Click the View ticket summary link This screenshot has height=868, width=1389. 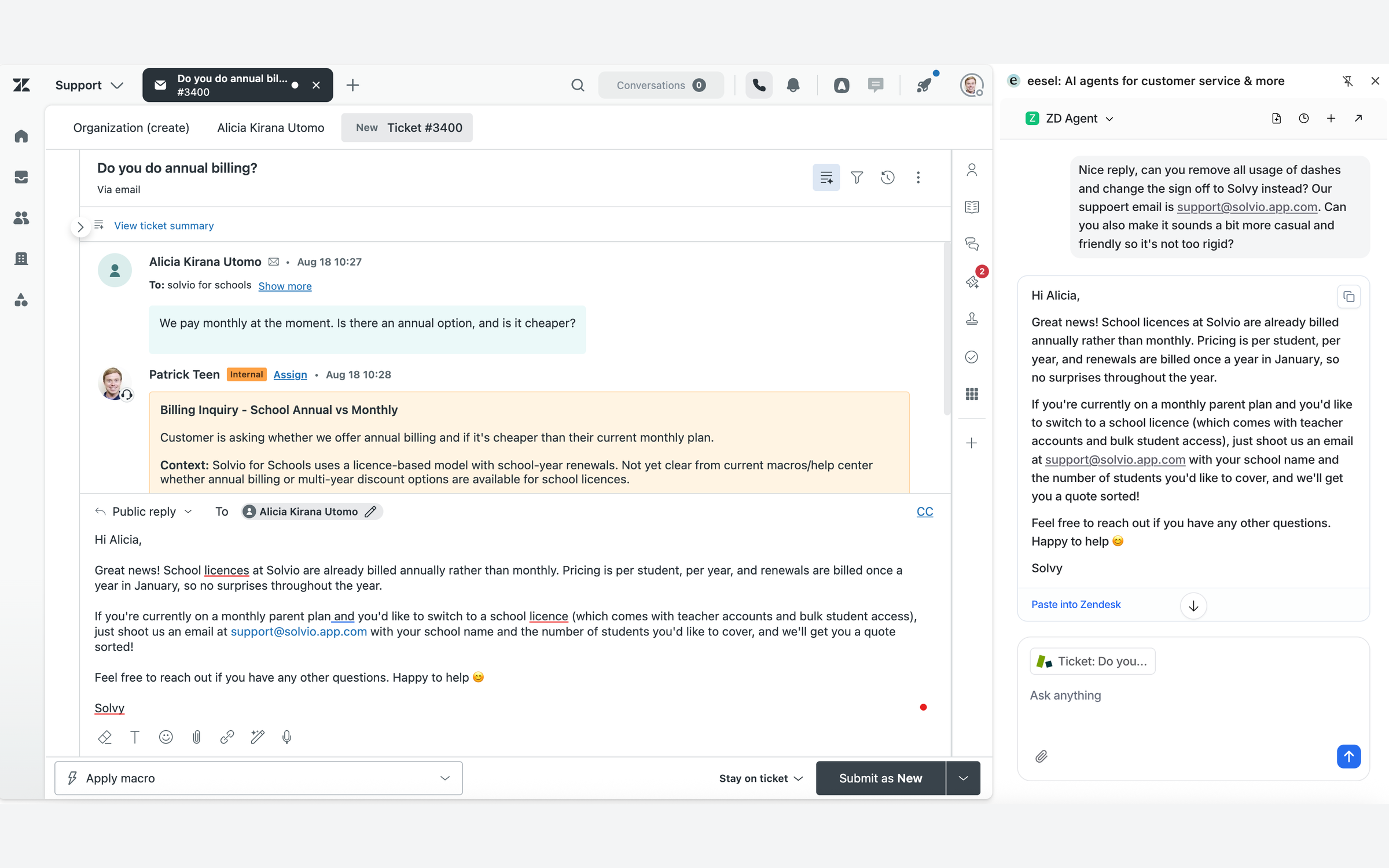(x=164, y=226)
